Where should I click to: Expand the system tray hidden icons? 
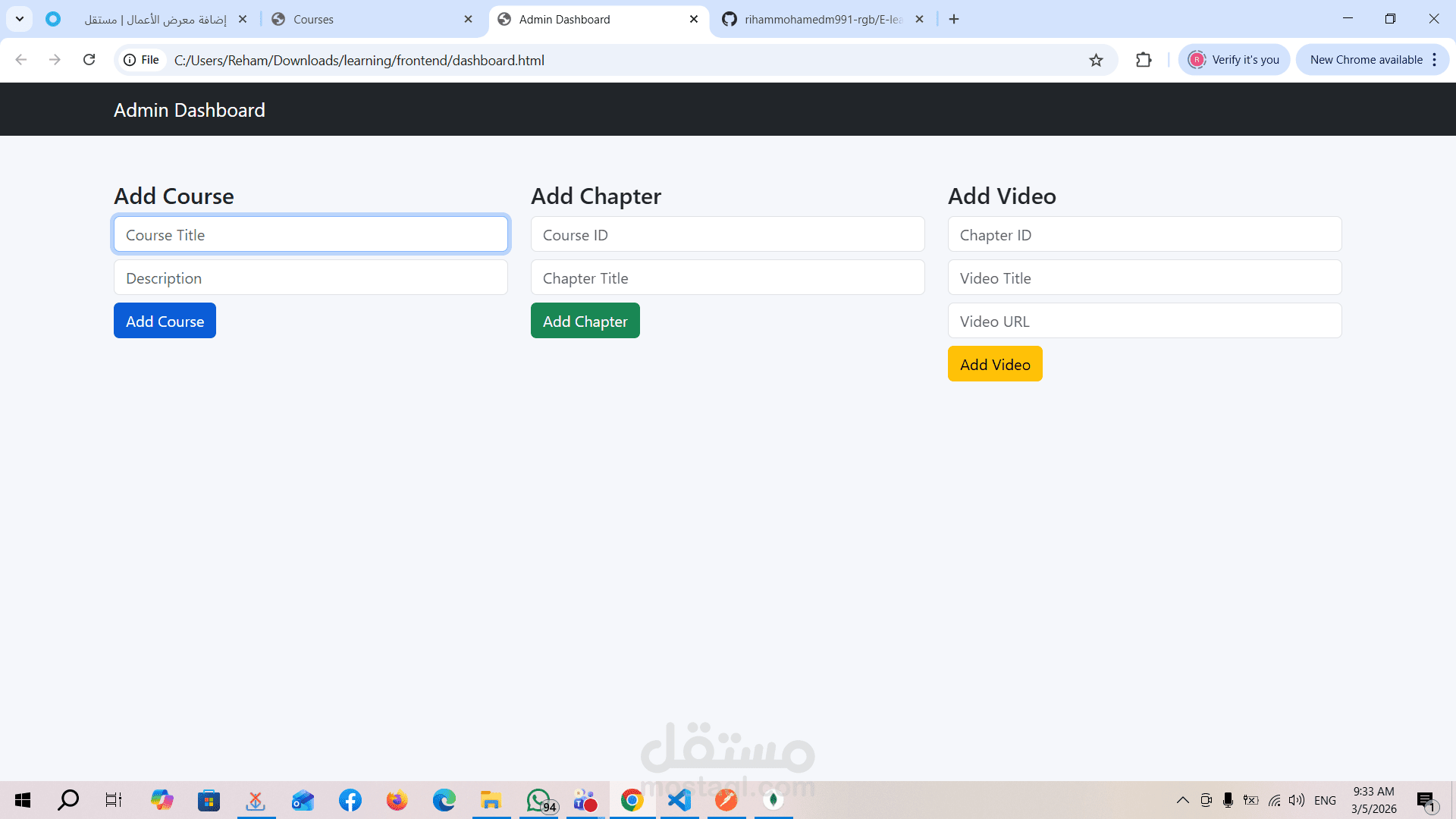[1182, 800]
